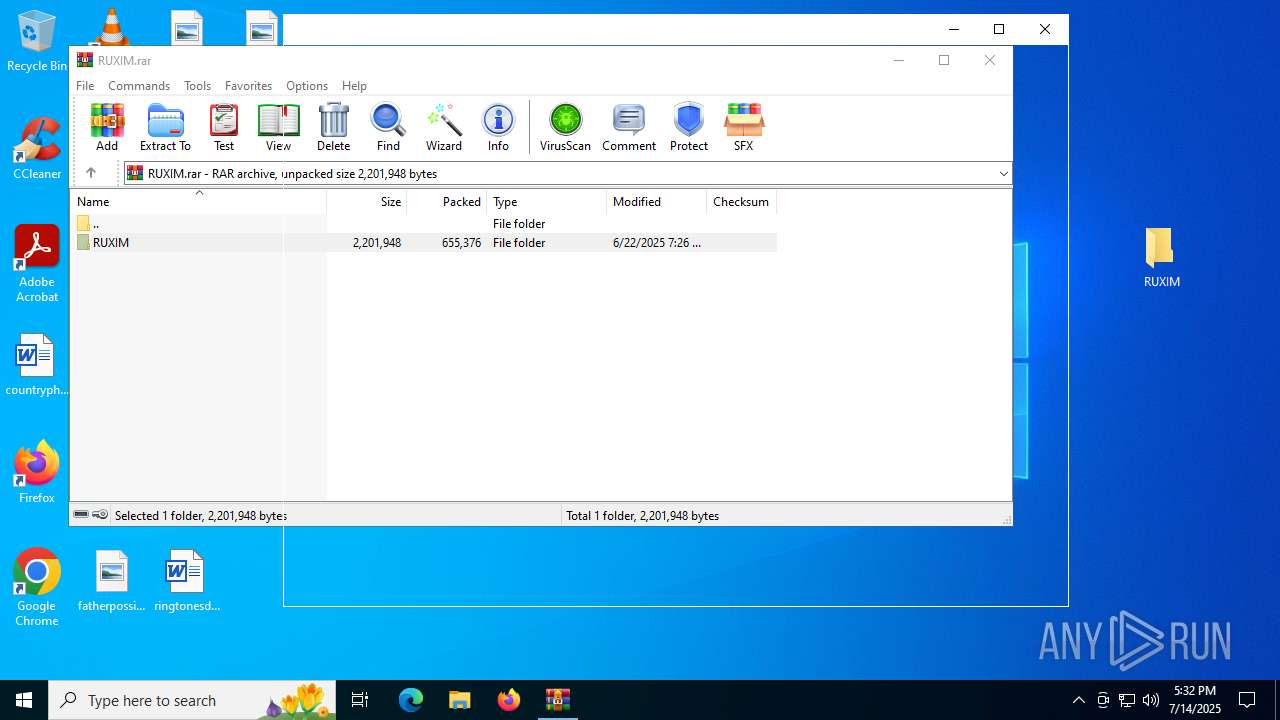1280x720 pixels.
Task: Click the WinRAR taskbar button
Action: (x=558, y=700)
